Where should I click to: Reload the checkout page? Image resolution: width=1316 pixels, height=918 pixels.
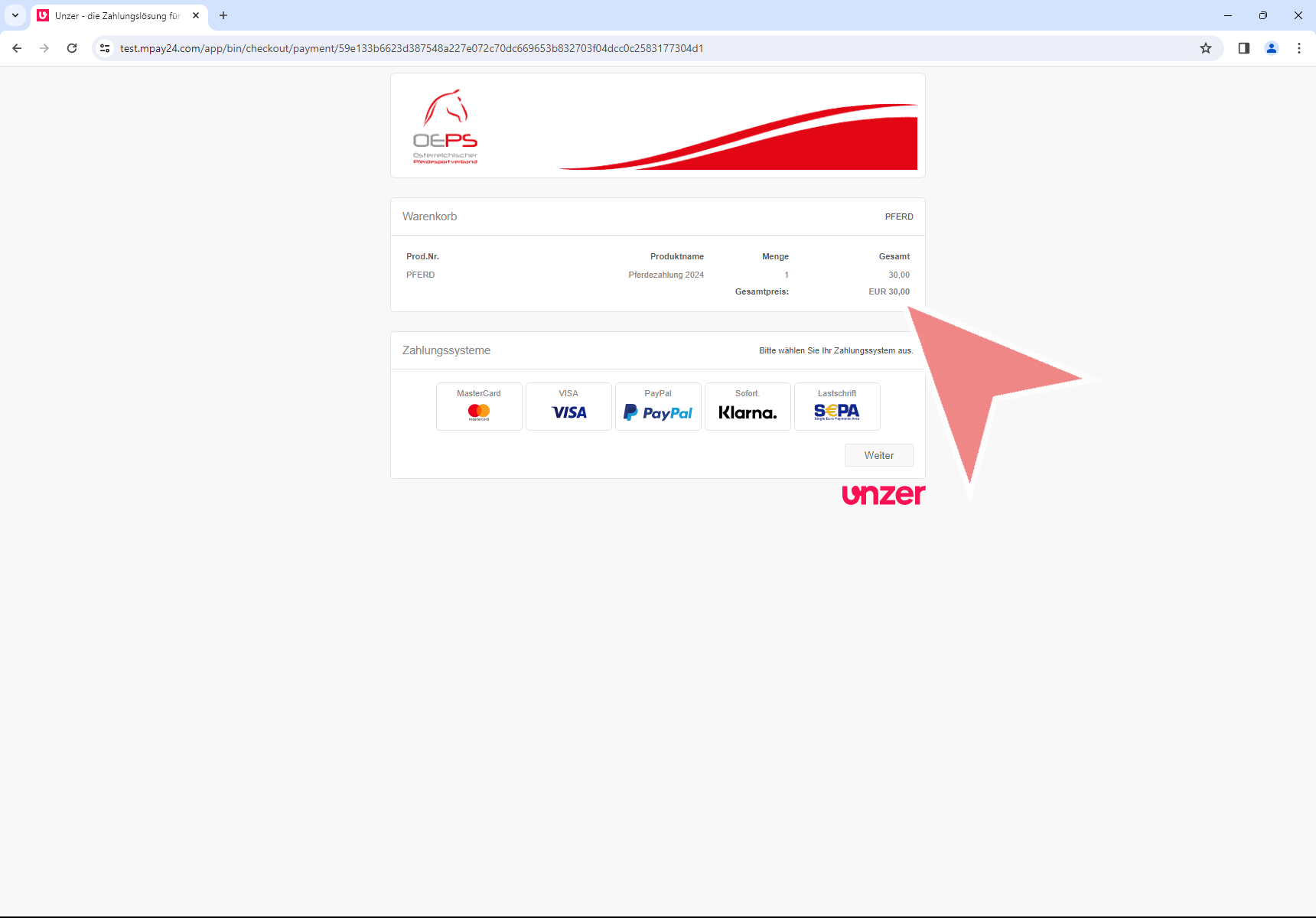point(72,48)
